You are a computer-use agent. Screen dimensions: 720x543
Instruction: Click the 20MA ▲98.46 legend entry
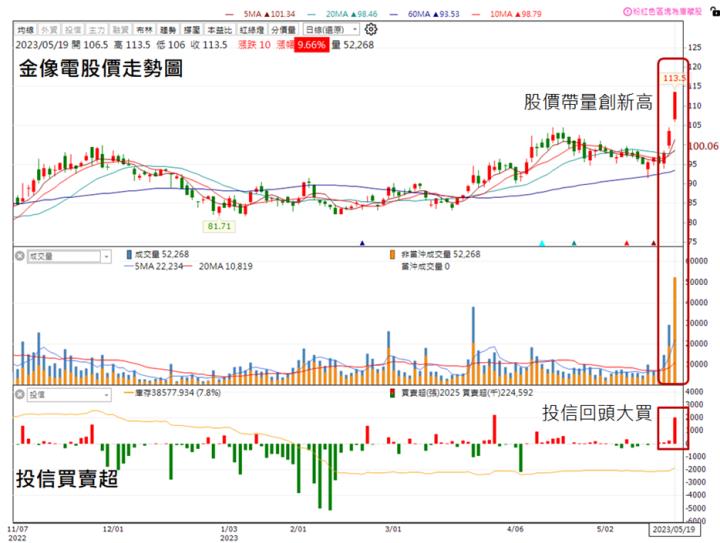point(343,14)
